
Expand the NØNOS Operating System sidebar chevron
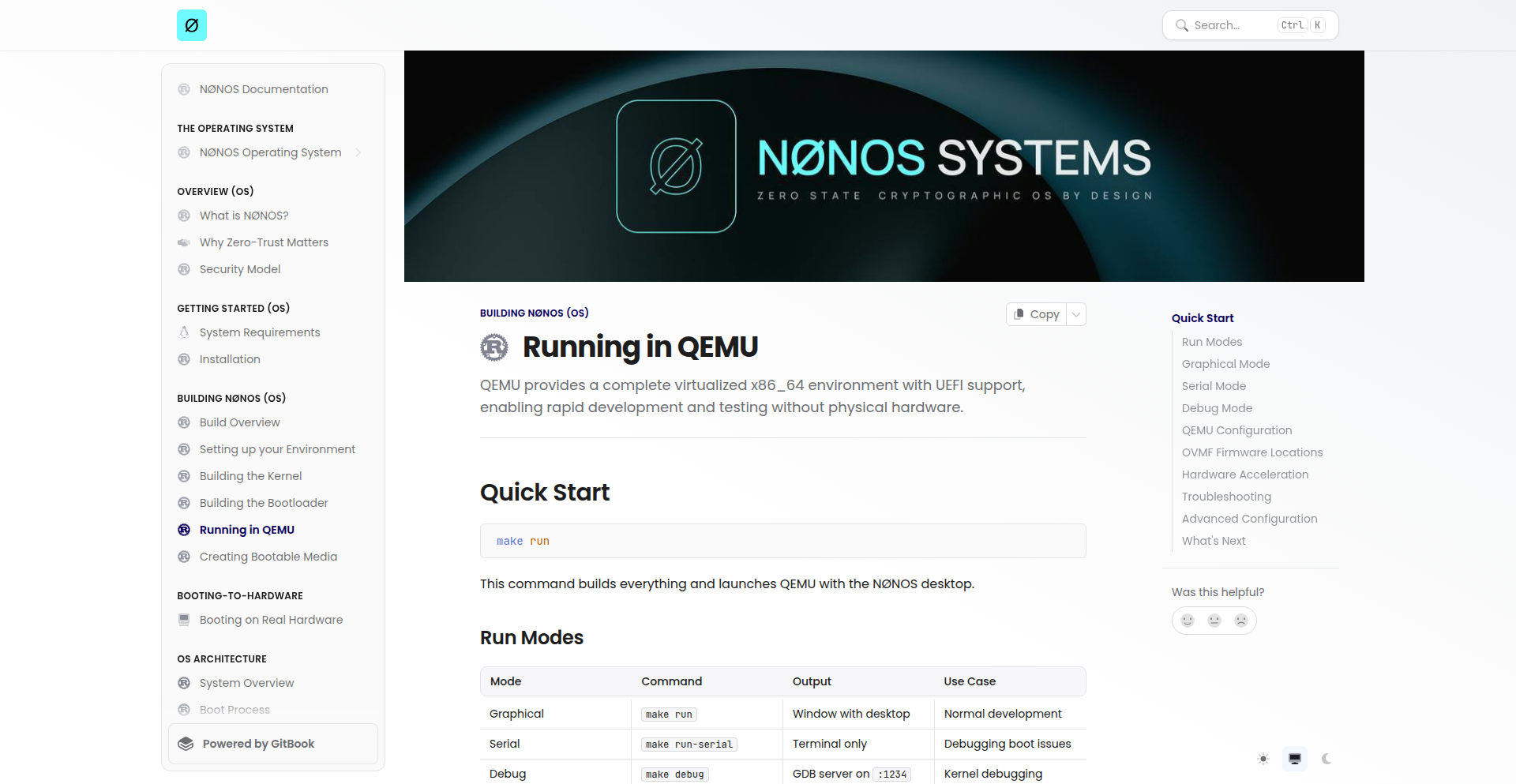point(359,152)
